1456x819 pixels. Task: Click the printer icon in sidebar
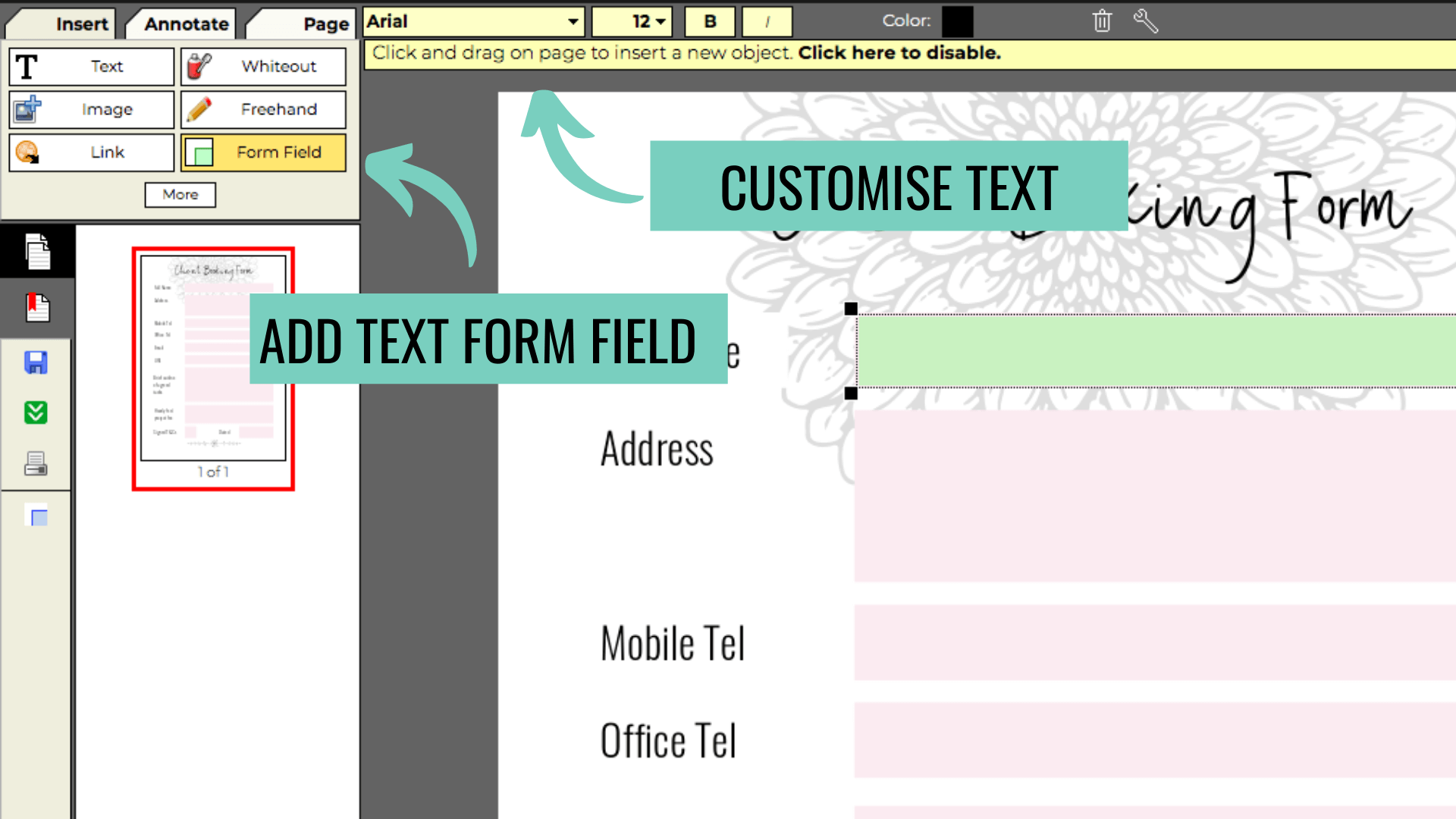point(36,463)
